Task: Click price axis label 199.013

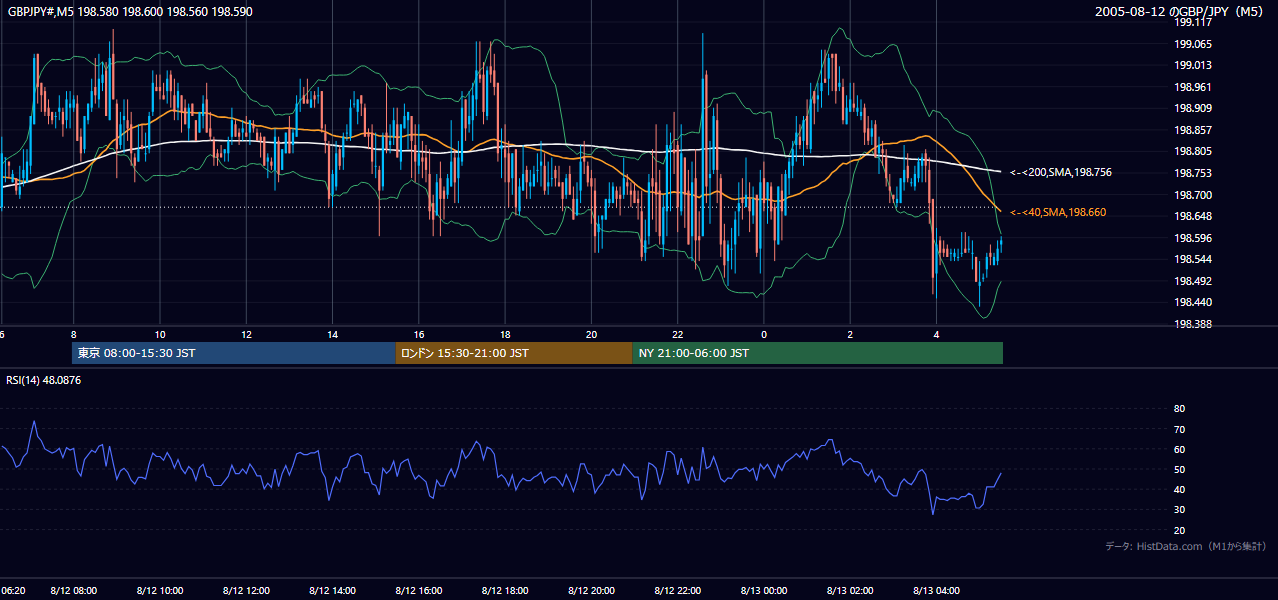Action: tap(1193, 65)
